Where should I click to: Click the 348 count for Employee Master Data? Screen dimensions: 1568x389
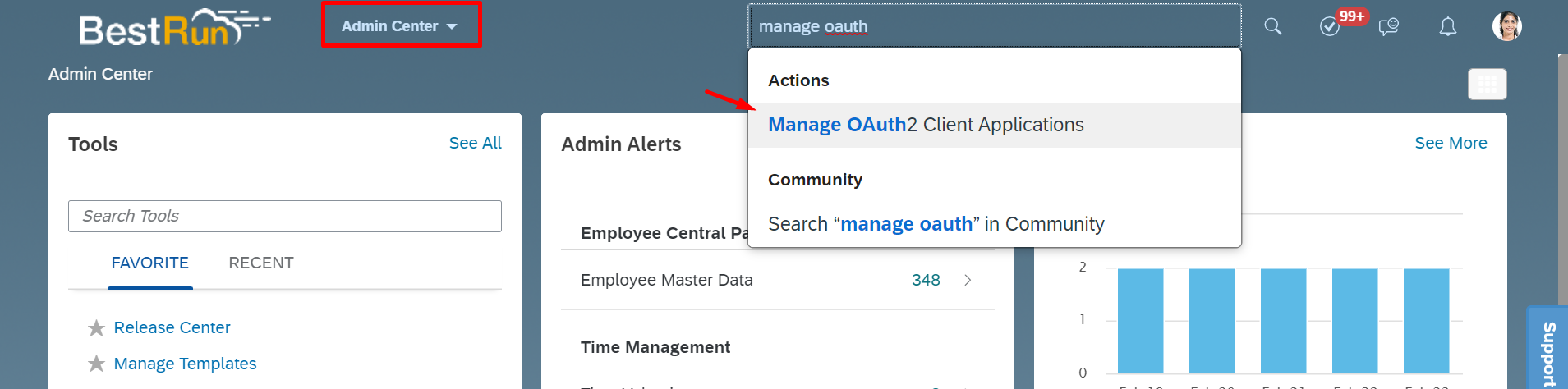point(926,280)
